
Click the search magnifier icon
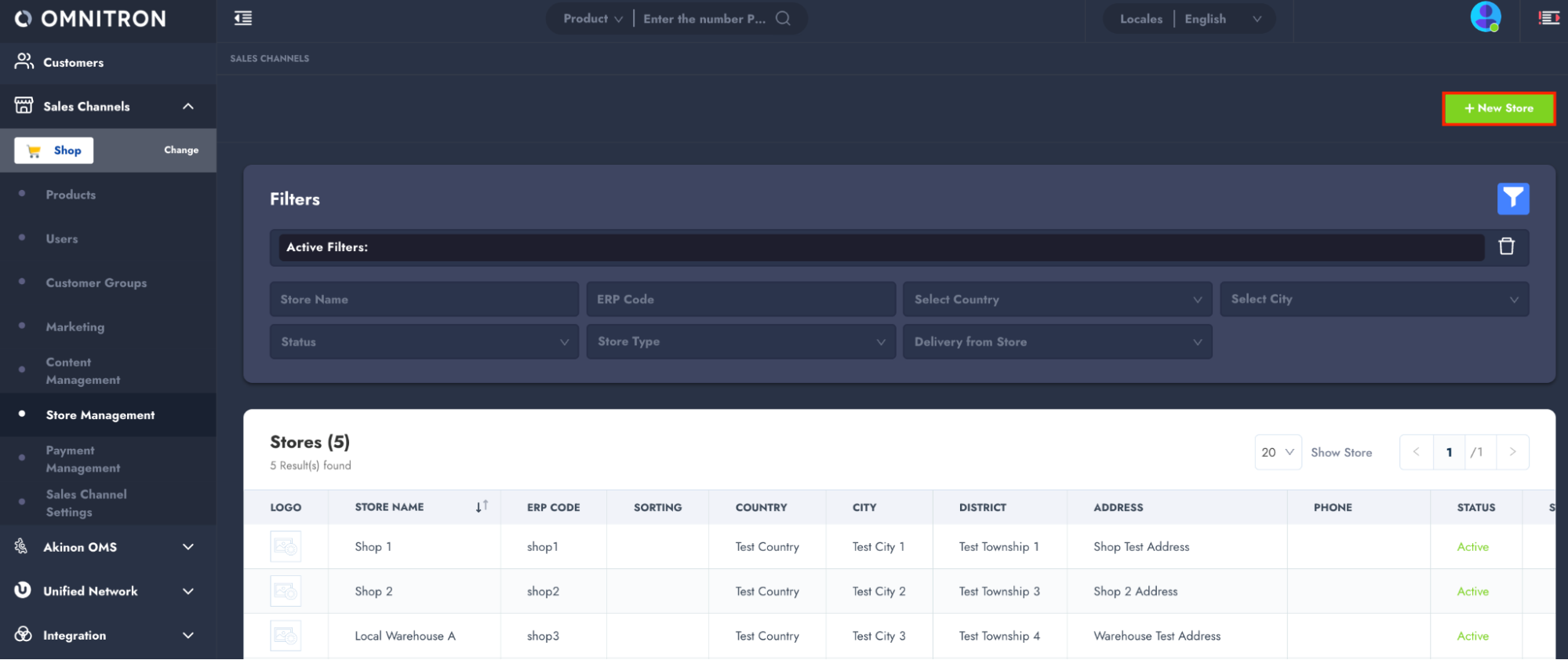[x=783, y=19]
